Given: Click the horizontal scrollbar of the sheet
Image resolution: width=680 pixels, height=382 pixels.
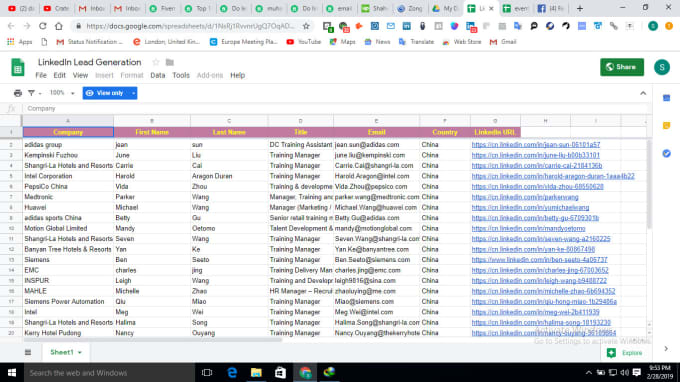Looking at the screenshot, I should (x=152, y=340).
